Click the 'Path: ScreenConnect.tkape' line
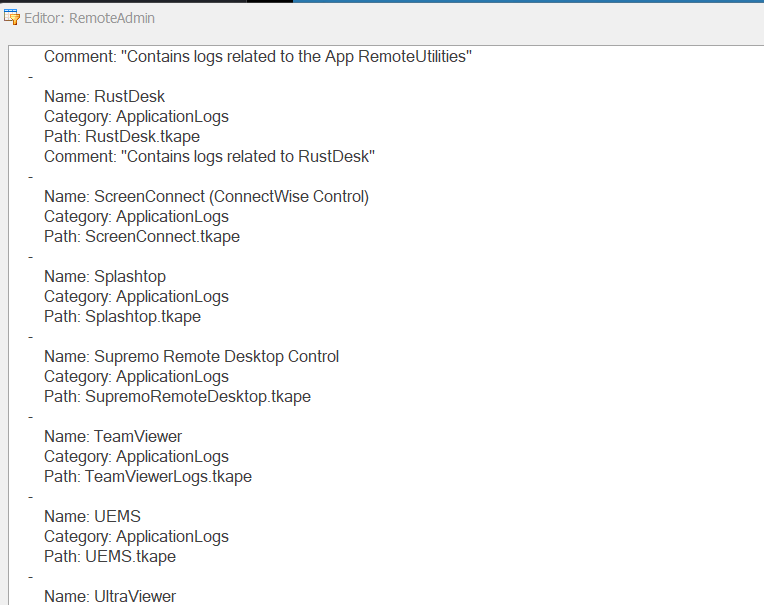Screen dimensions: 764x605 coord(142,236)
